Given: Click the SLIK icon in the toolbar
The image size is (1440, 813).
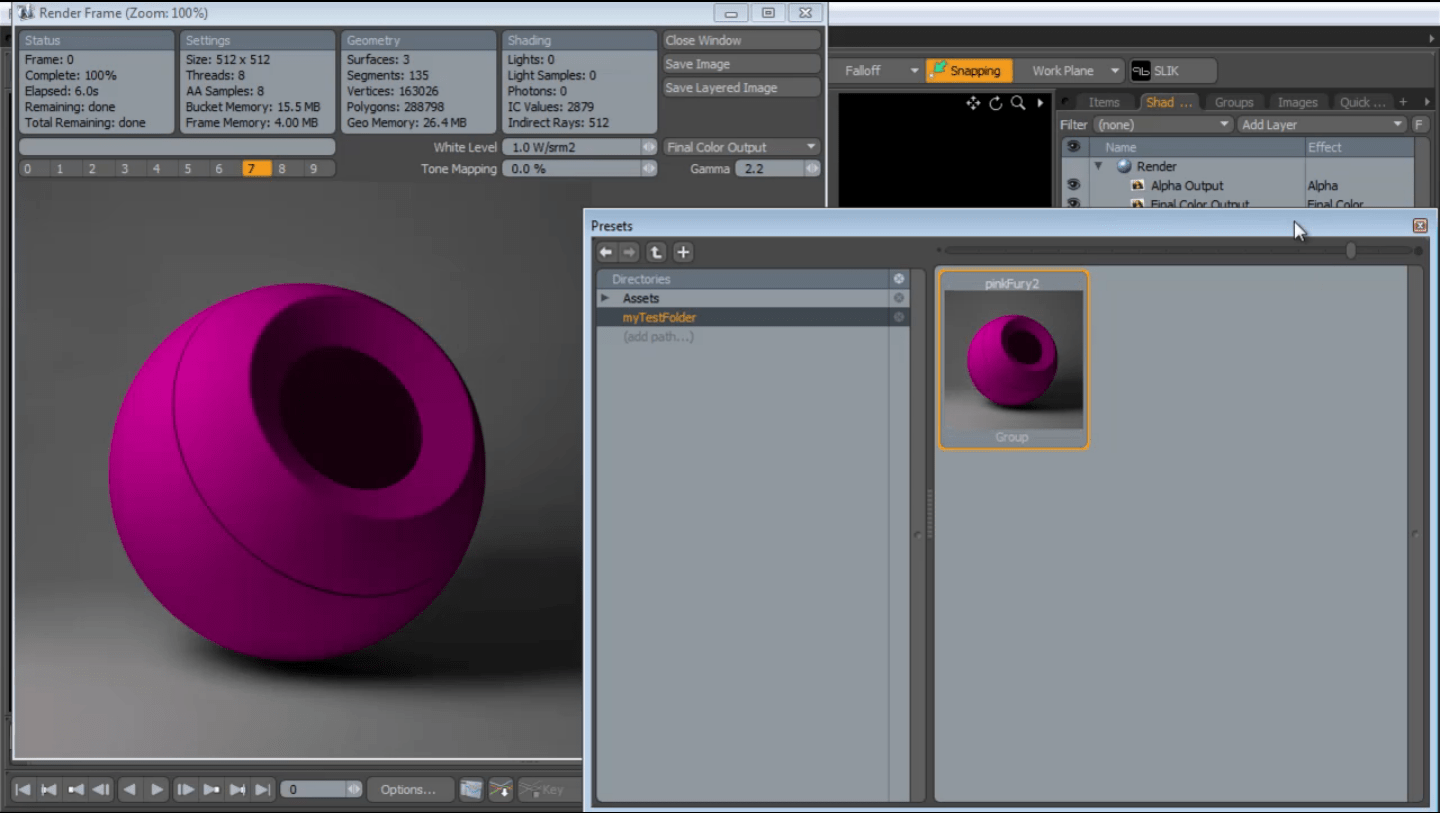Looking at the screenshot, I should 1141,71.
